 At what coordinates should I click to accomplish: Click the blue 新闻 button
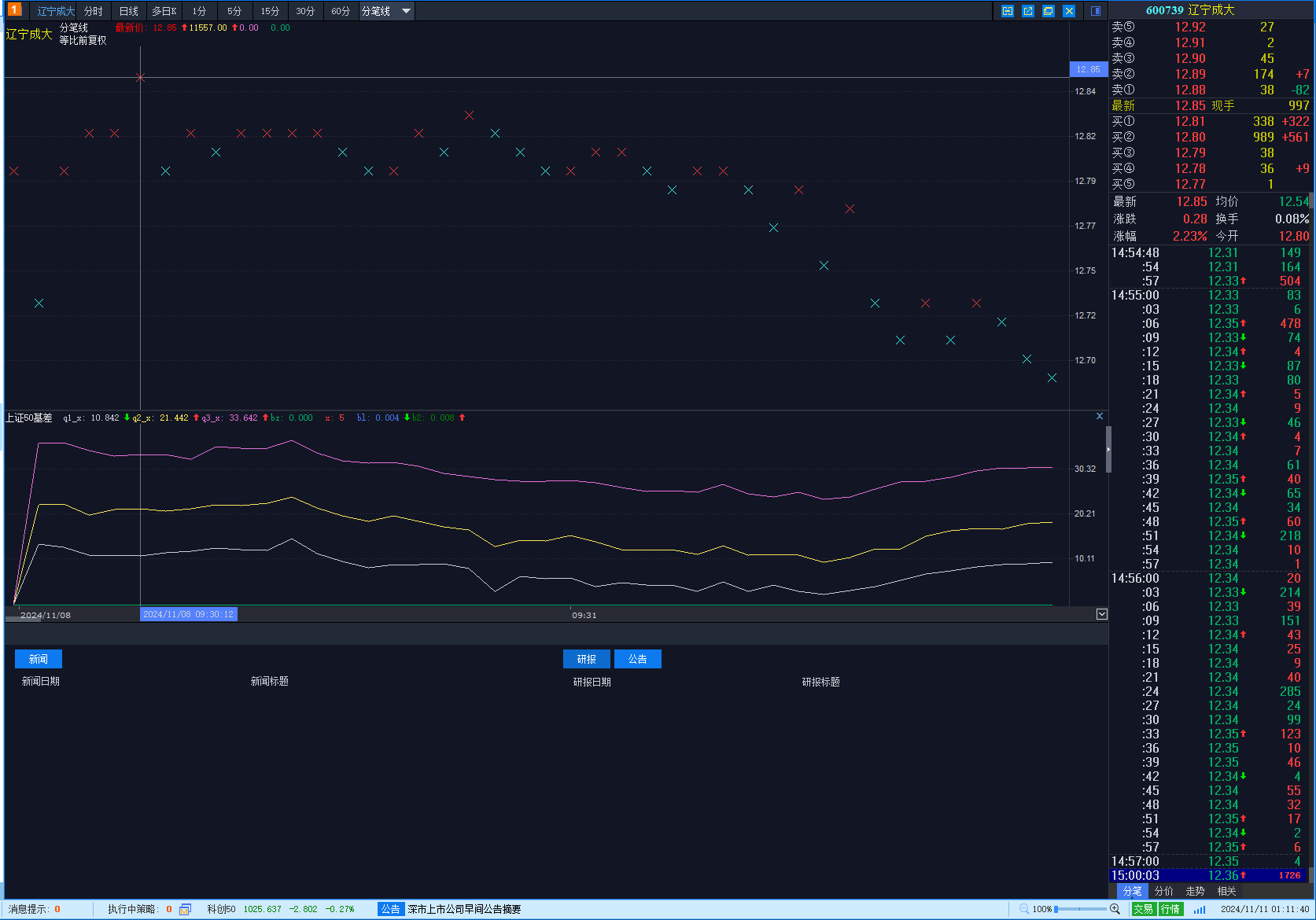38,659
